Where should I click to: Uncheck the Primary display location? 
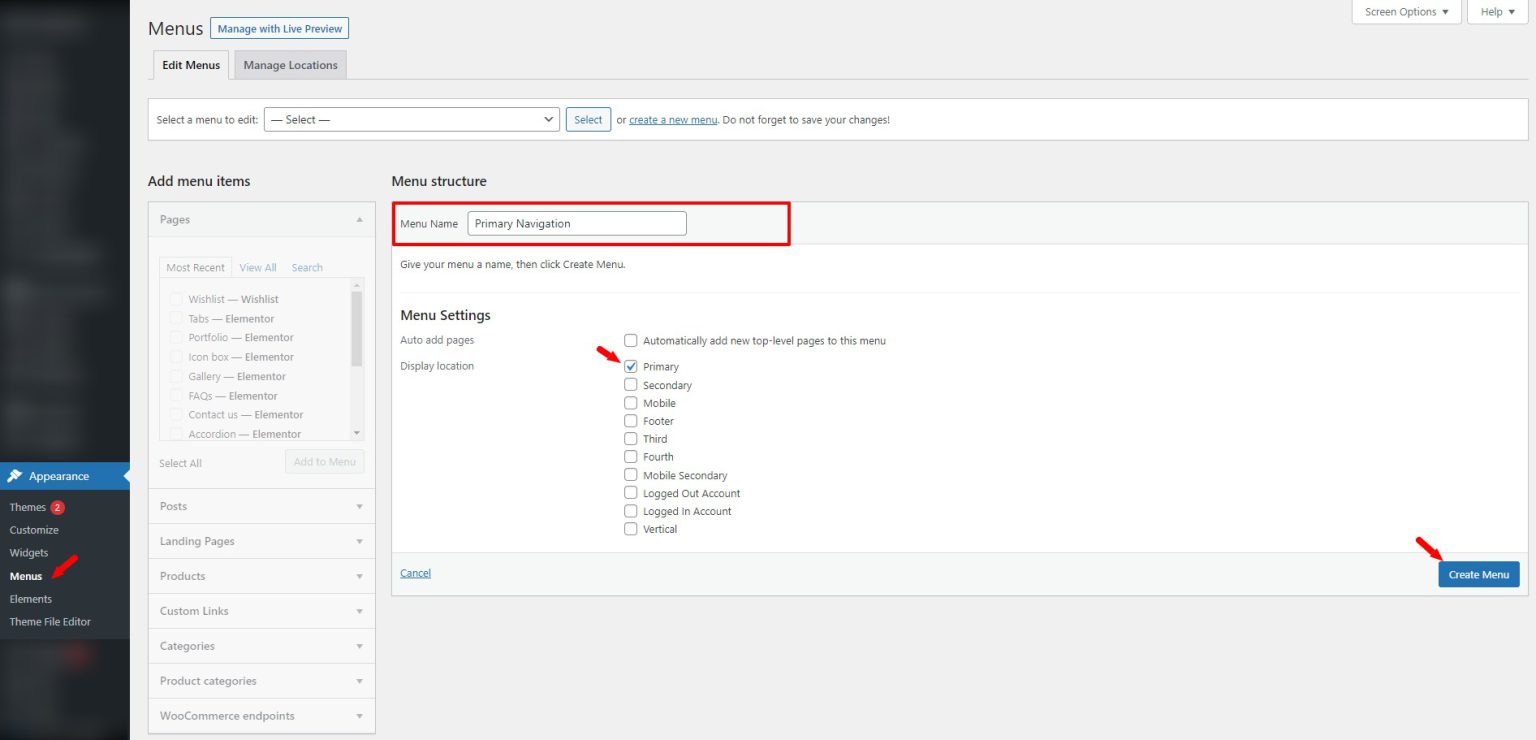pyautogui.click(x=630, y=366)
